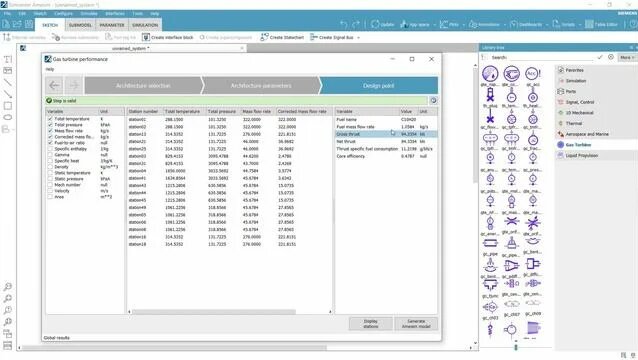Open the More dropdown in Library tree

click(x=627, y=58)
